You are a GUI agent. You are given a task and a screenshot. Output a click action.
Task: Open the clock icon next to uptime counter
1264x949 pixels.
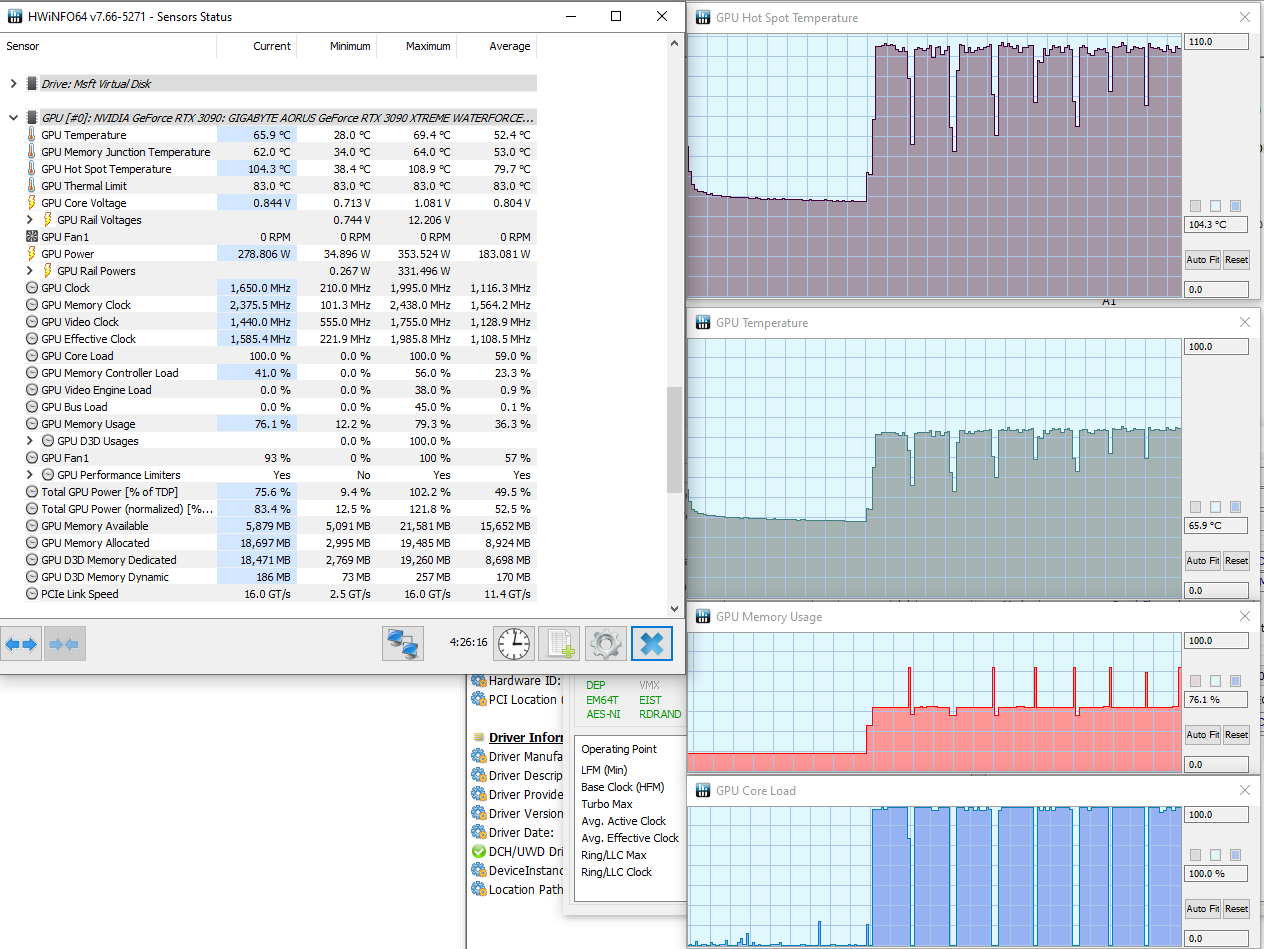point(513,643)
